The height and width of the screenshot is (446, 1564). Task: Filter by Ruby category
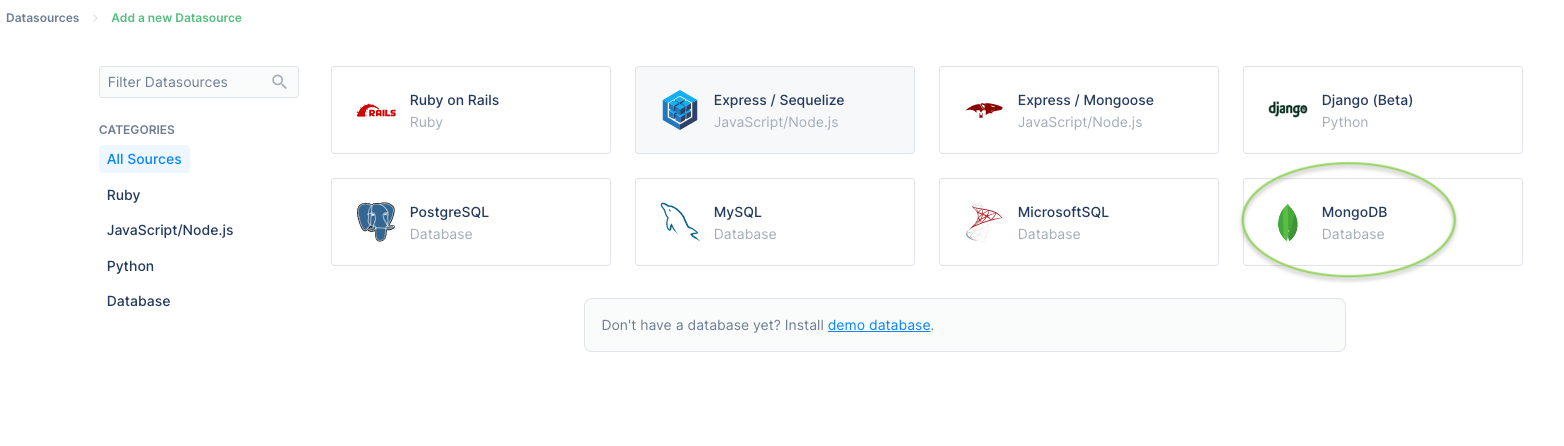coord(123,195)
